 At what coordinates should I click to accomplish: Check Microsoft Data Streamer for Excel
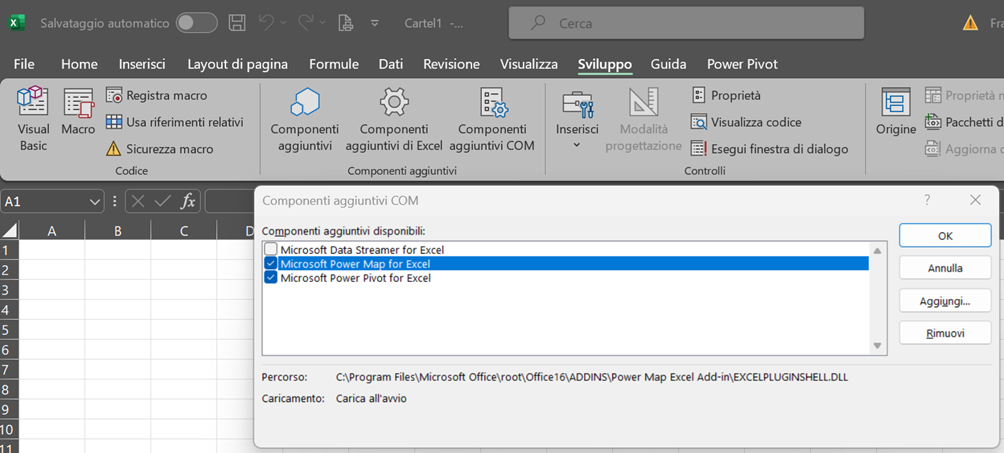(x=271, y=250)
